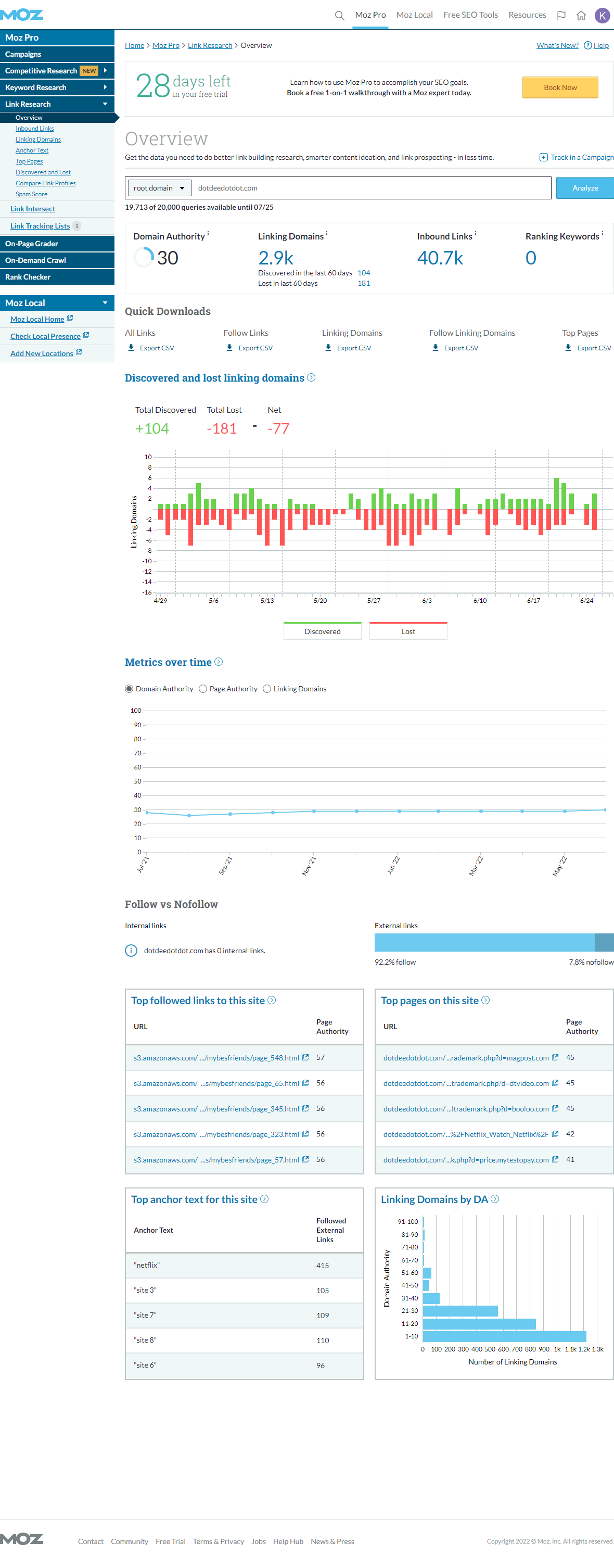Open the user avatar K menu
Viewport: 614px width, 1568px height.
pos(602,15)
